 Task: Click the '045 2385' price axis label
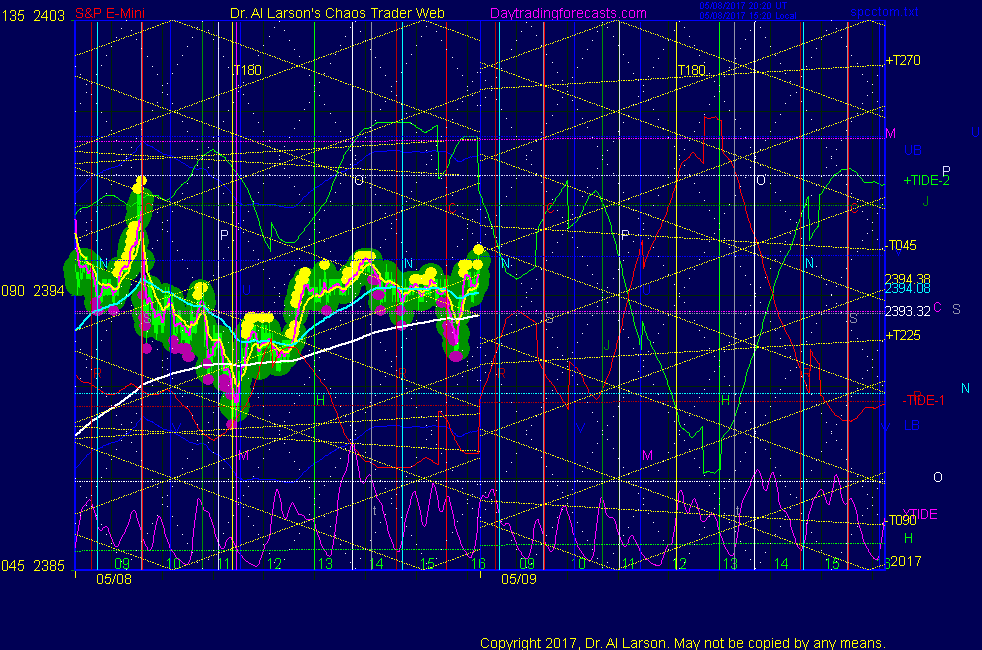33,566
